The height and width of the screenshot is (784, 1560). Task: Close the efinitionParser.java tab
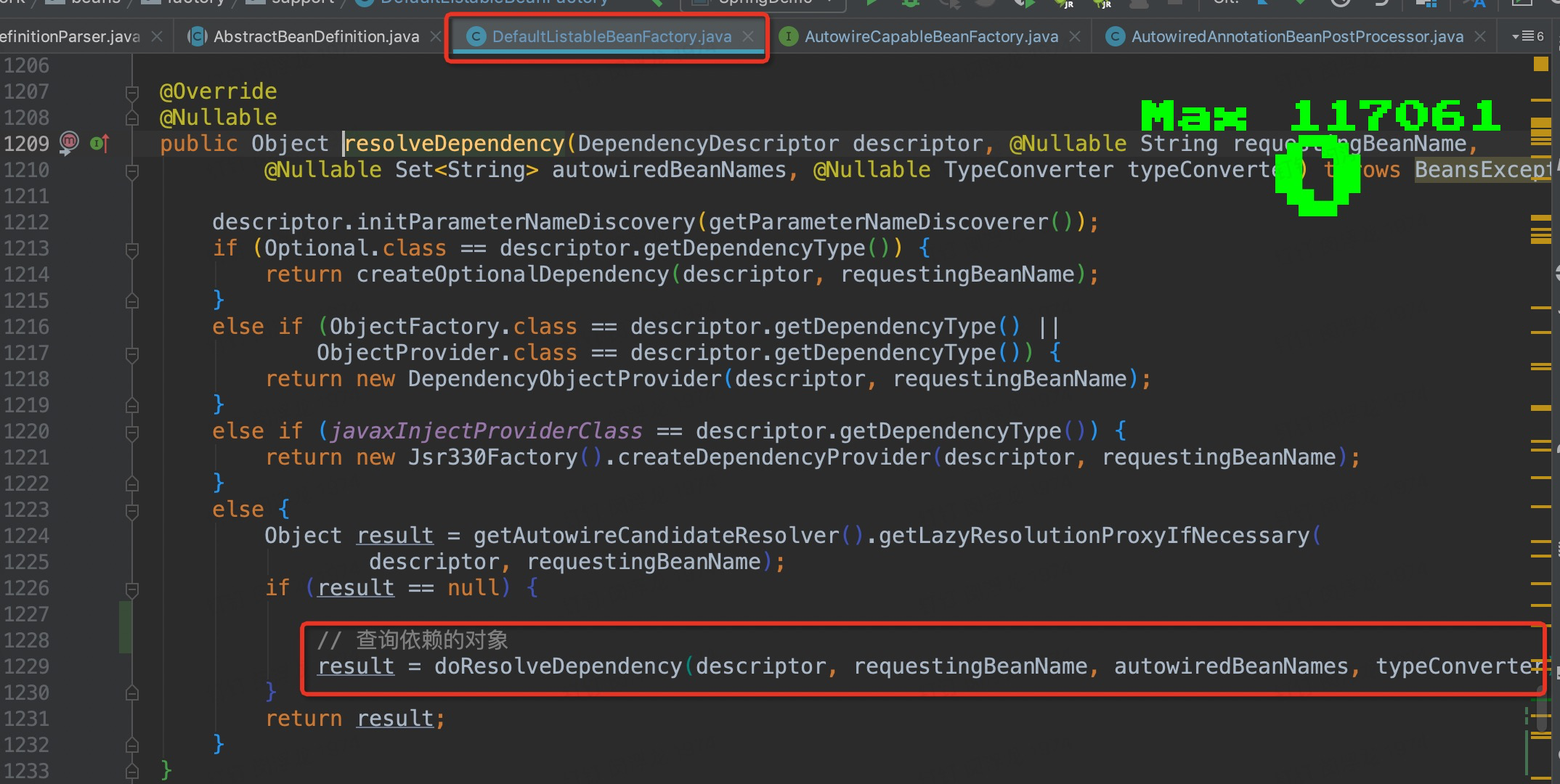point(157,36)
